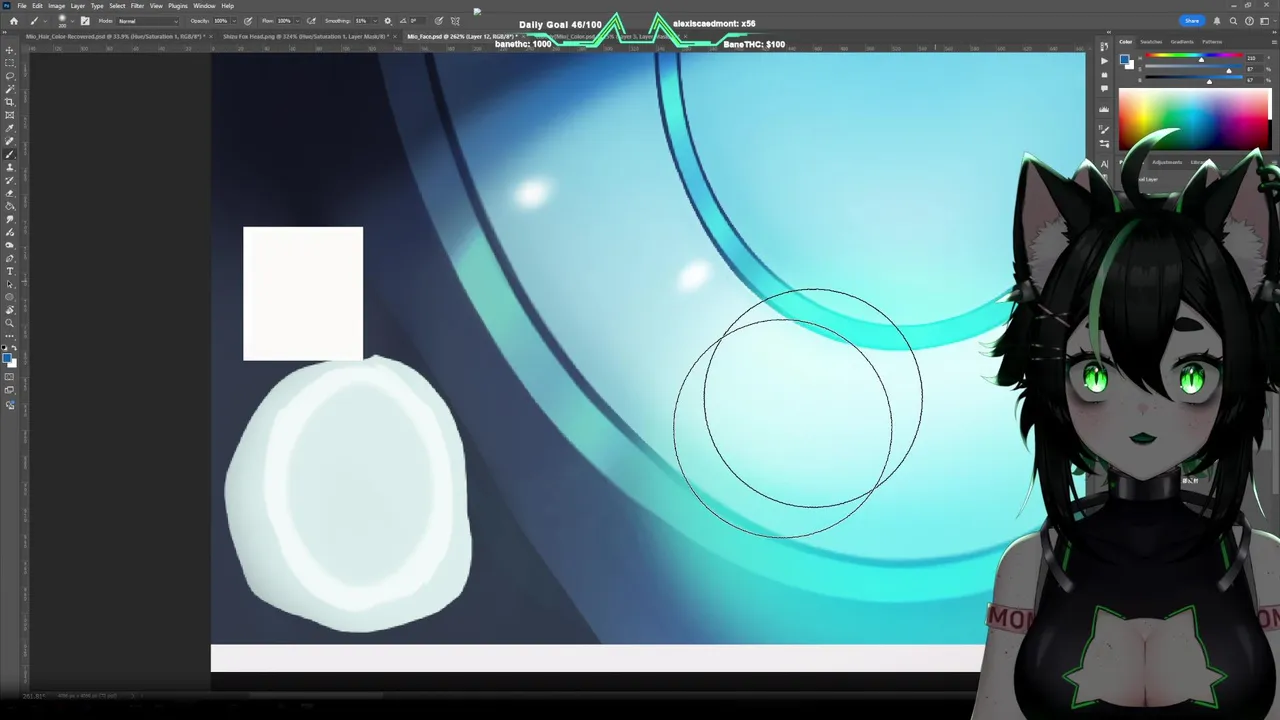The width and height of the screenshot is (1280, 720).
Task: Switch to the Swatches panel tab
Action: click(1151, 42)
